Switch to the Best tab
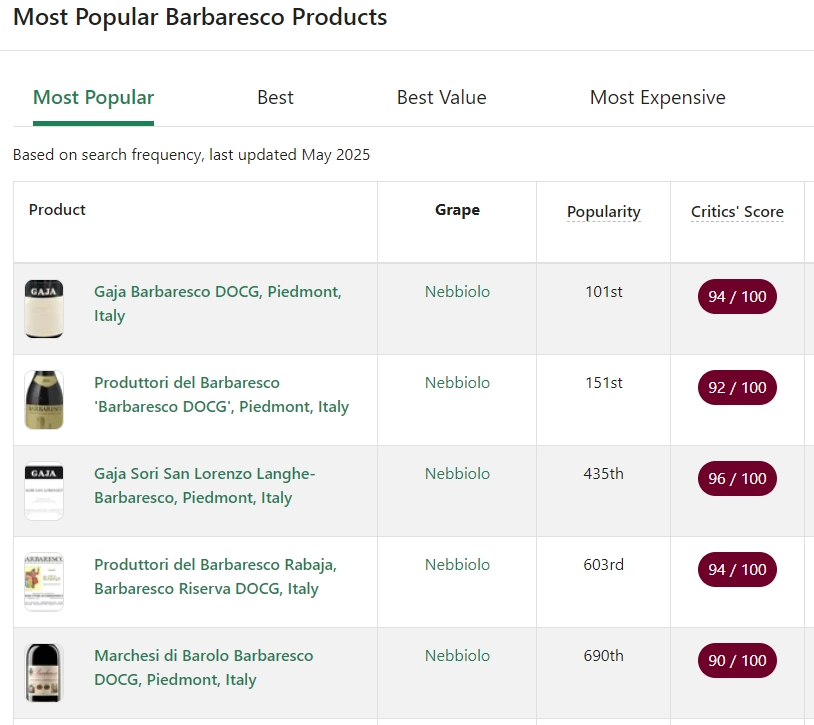Image resolution: width=814 pixels, height=725 pixels. click(275, 98)
